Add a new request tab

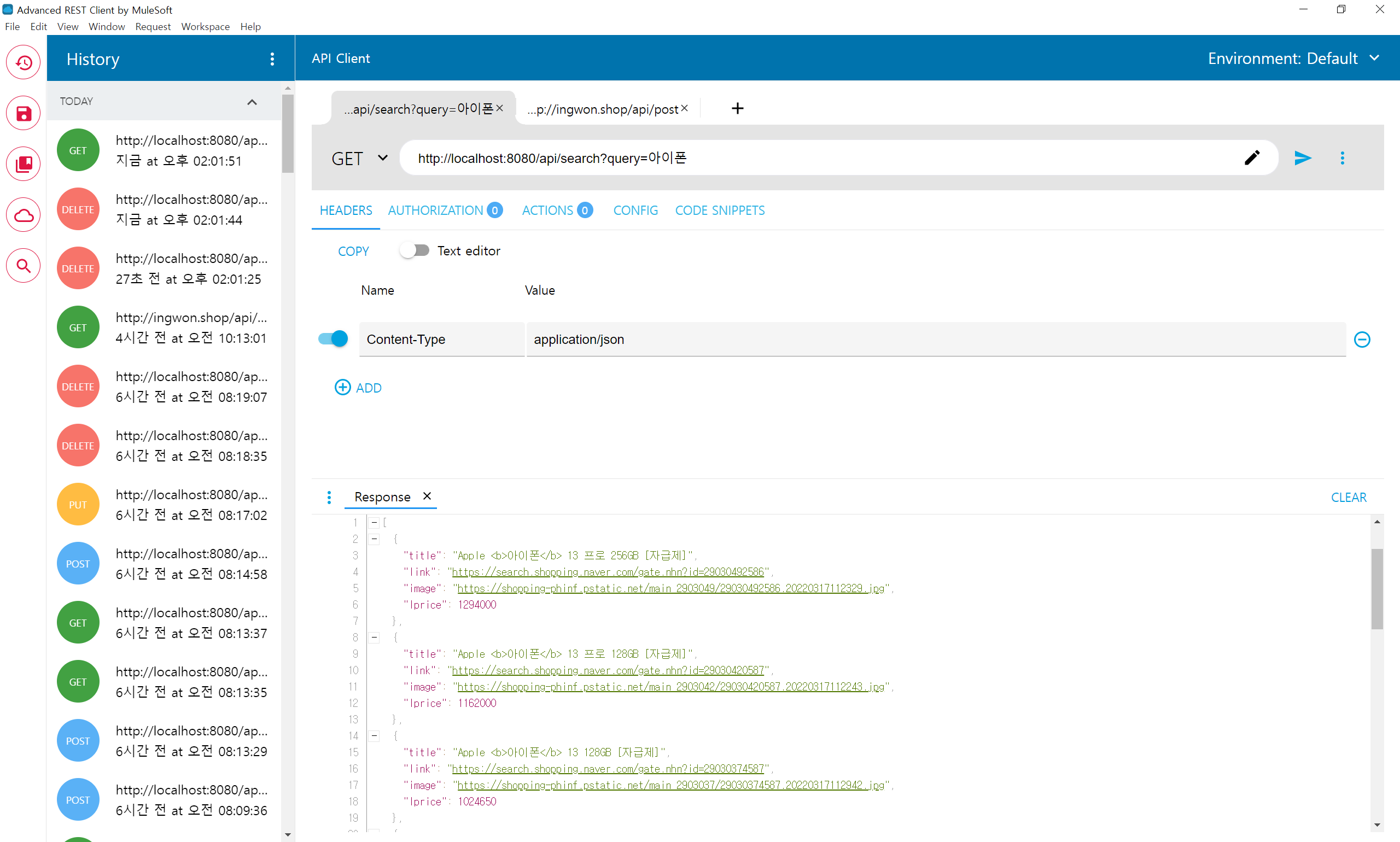(737, 108)
